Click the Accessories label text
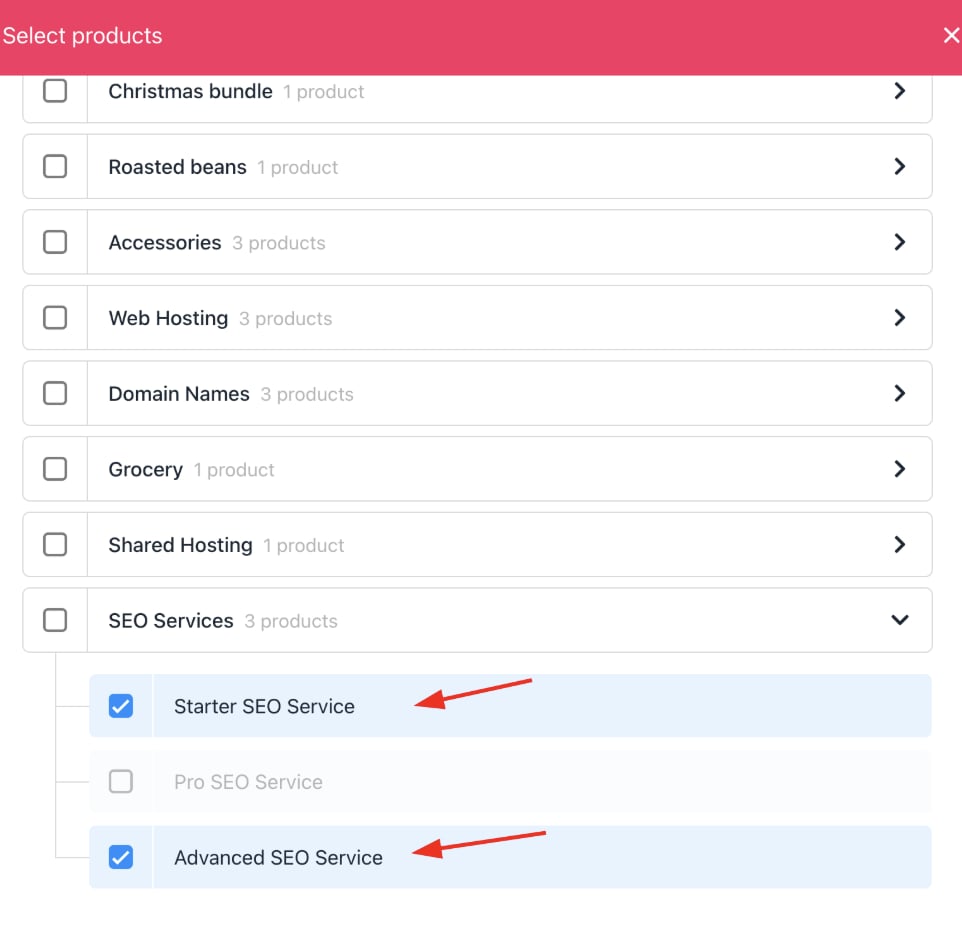Screen dimensions: 962x926 tap(164, 242)
